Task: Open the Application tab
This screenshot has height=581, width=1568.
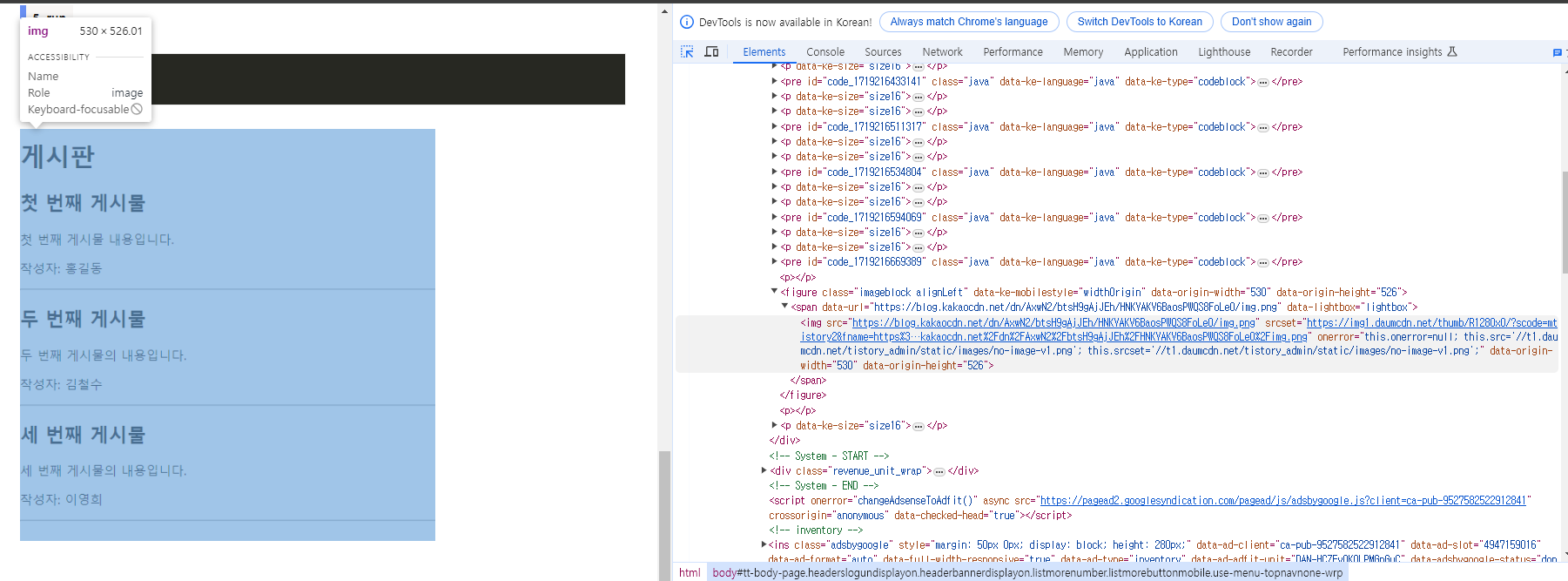Action: click(x=1150, y=52)
